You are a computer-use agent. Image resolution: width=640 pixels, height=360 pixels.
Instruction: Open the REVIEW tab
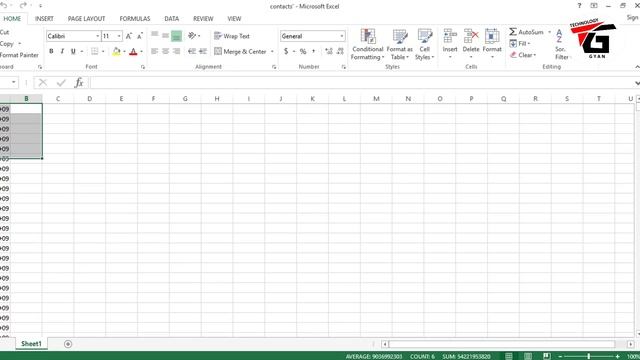pos(203,19)
